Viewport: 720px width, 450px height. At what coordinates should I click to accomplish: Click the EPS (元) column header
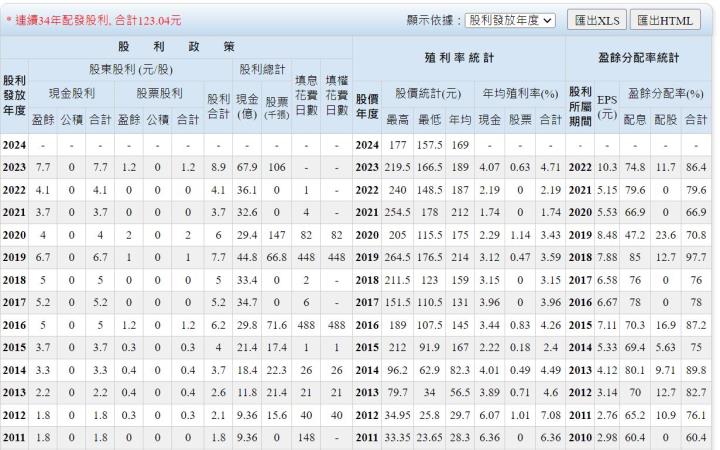coord(607,107)
